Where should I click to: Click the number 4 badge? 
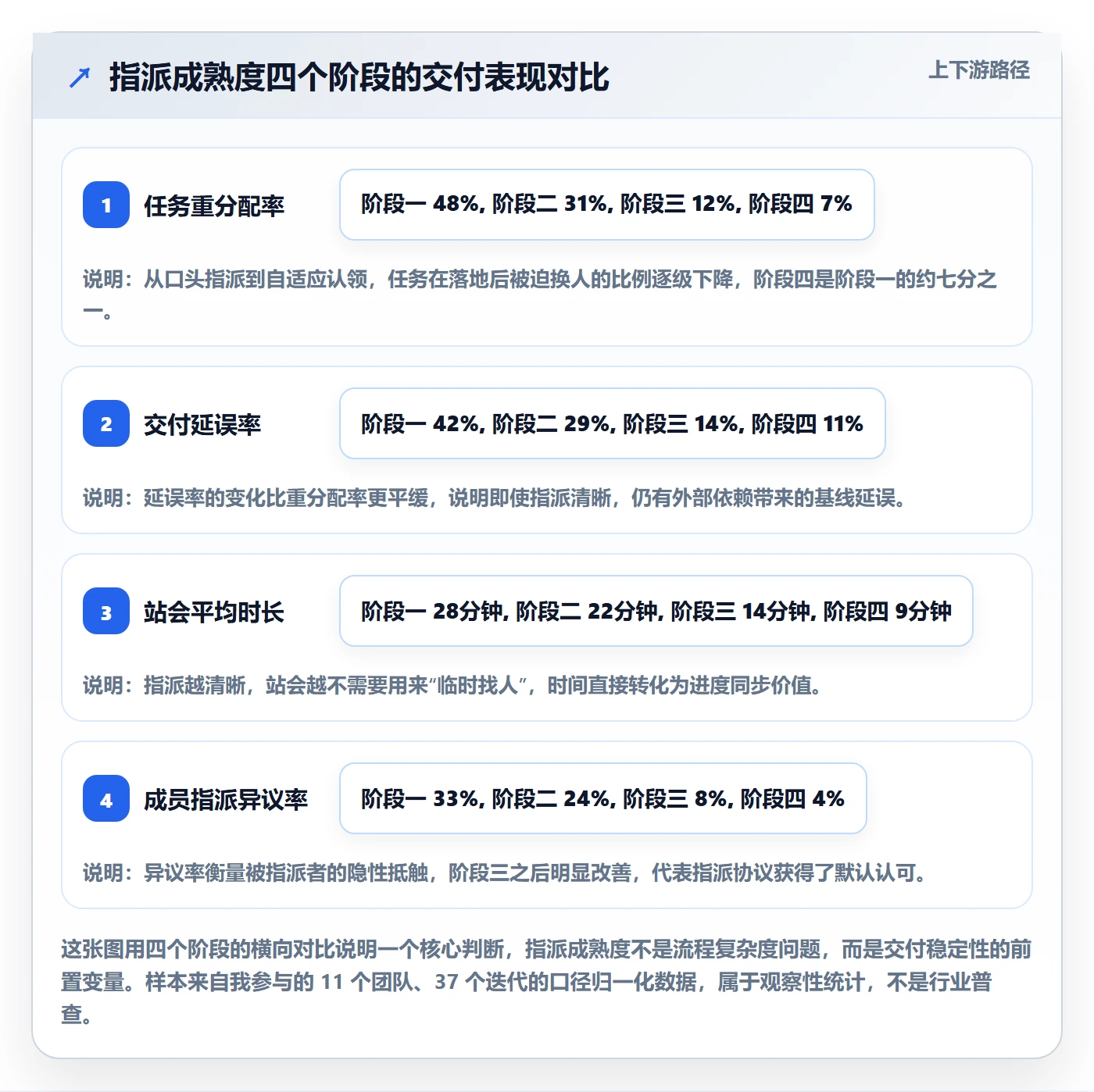(106, 798)
